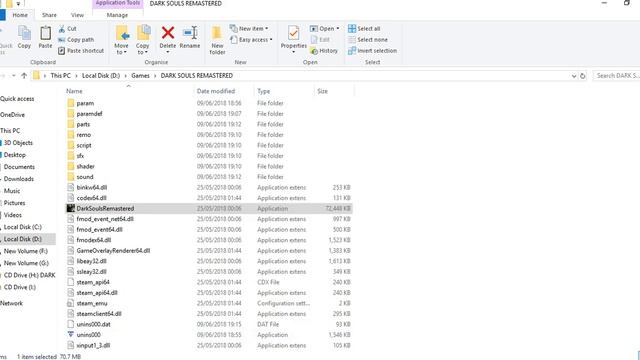The width and height of the screenshot is (640, 360).
Task: Click Copy path in the ribbon
Action: click(76, 40)
